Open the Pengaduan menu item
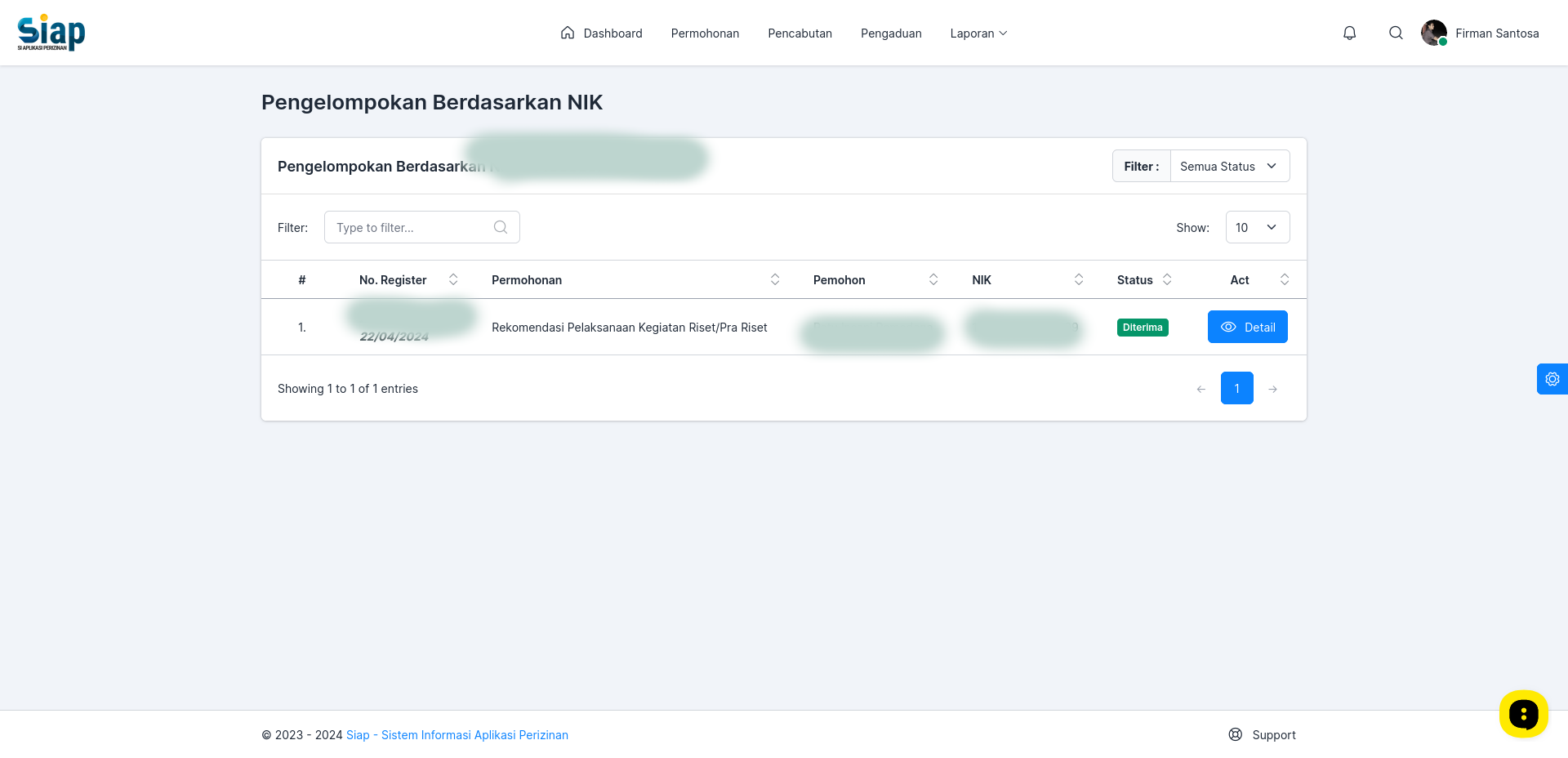This screenshot has width=1568, height=758. point(891,33)
